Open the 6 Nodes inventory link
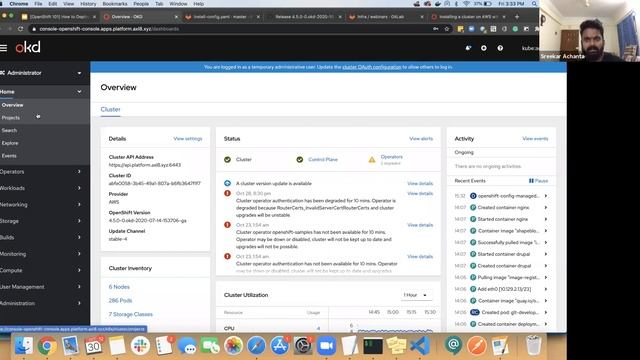The width and height of the screenshot is (640, 360). point(119,287)
